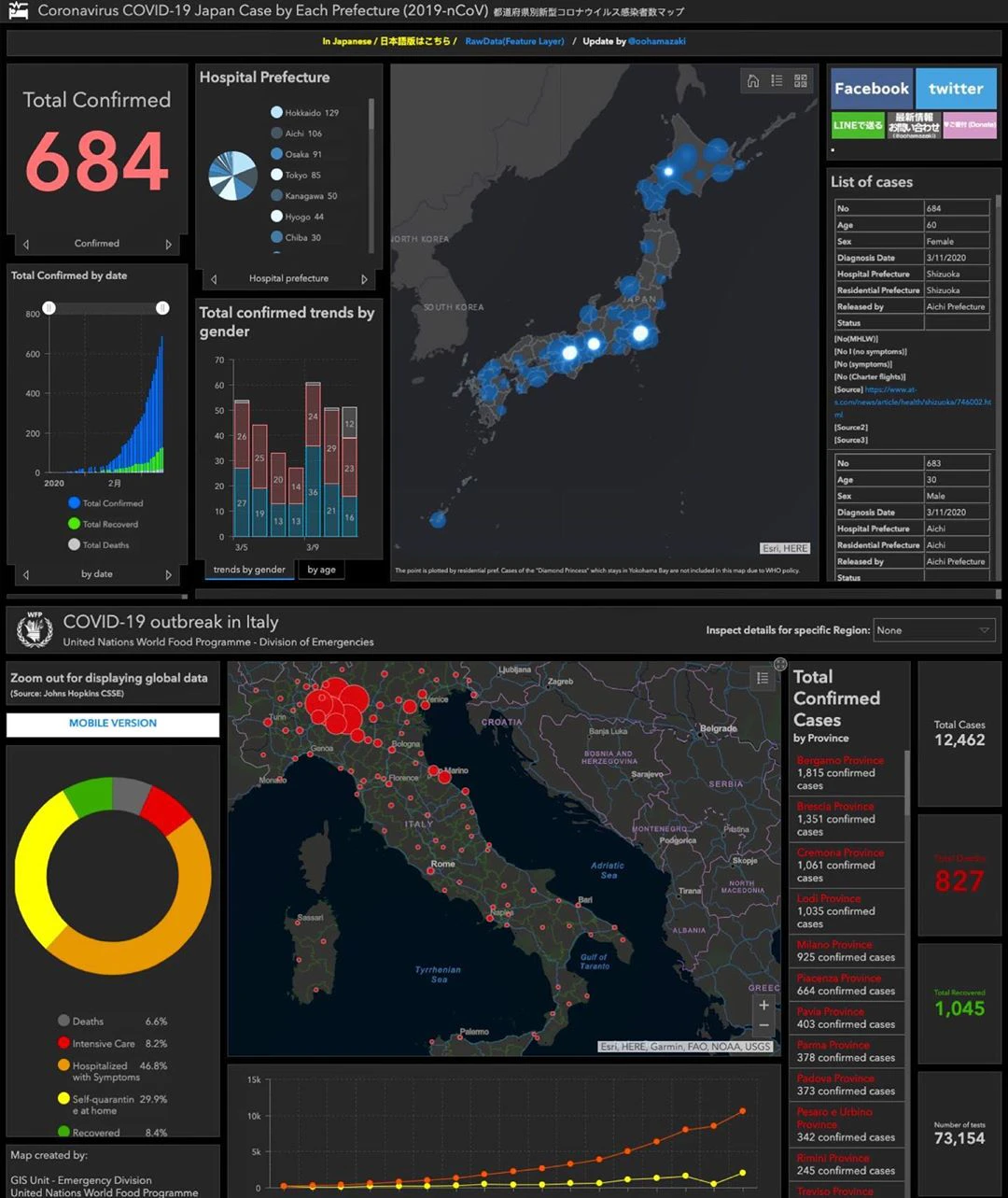Go to next by date chart

click(169, 575)
